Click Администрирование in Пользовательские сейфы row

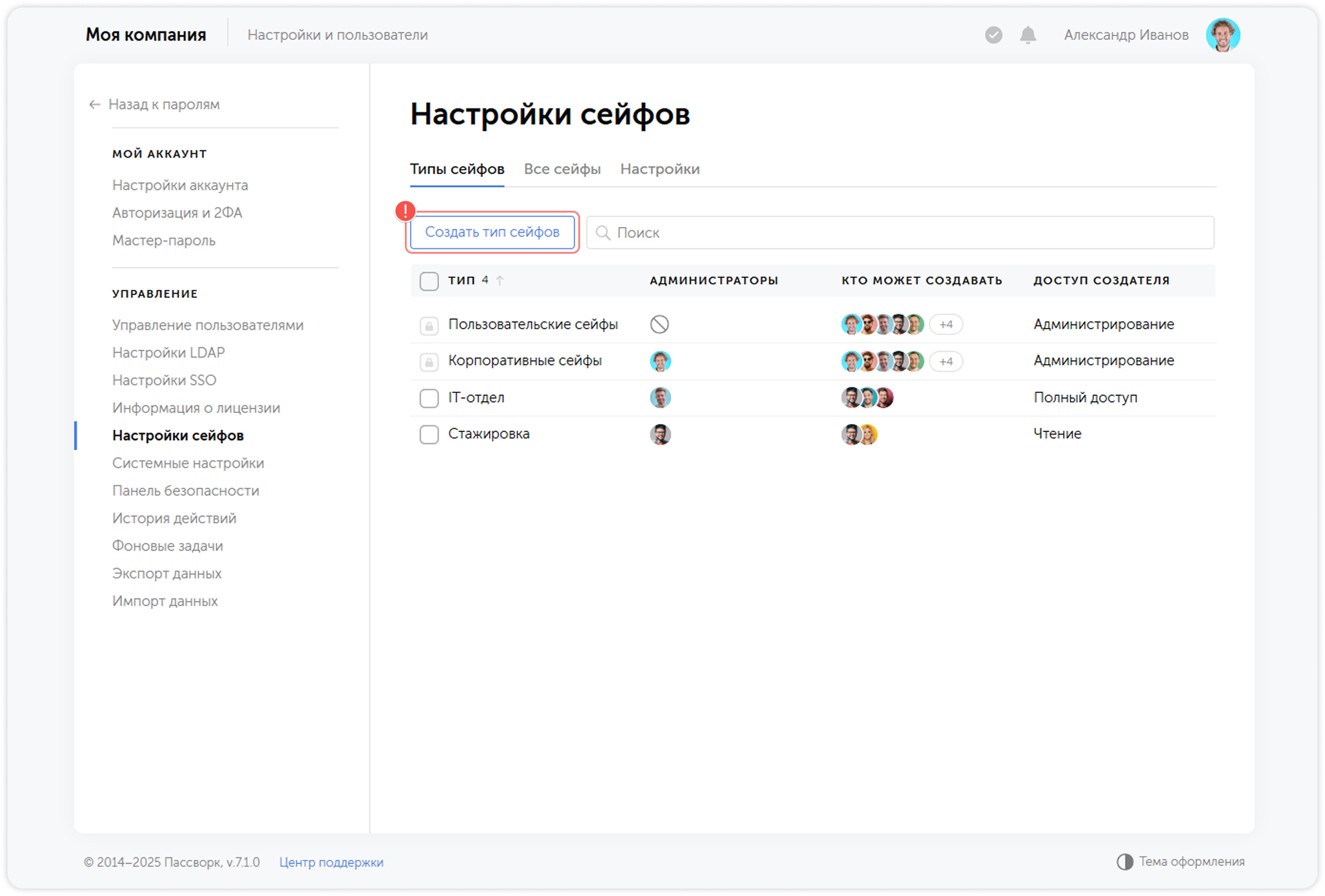click(x=1104, y=324)
